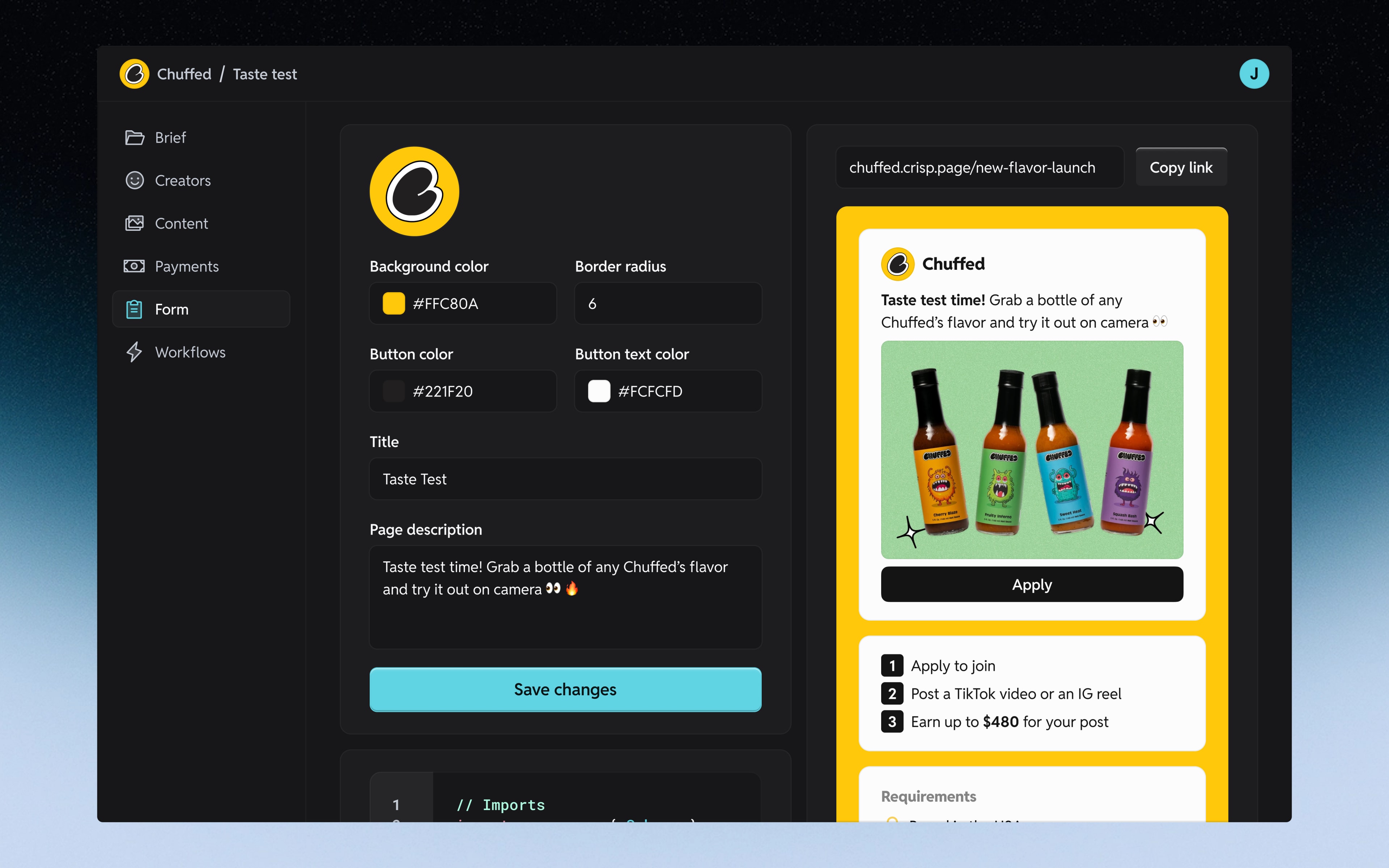Image resolution: width=1389 pixels, height=868 pixels.
Task: Click the Brief folder icon
Action: (x=134, y=138)
